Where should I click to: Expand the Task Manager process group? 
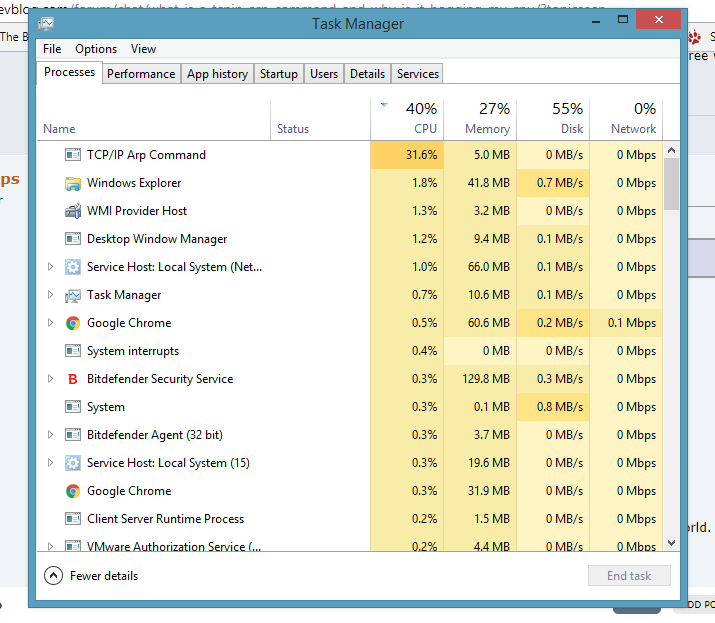51,295
